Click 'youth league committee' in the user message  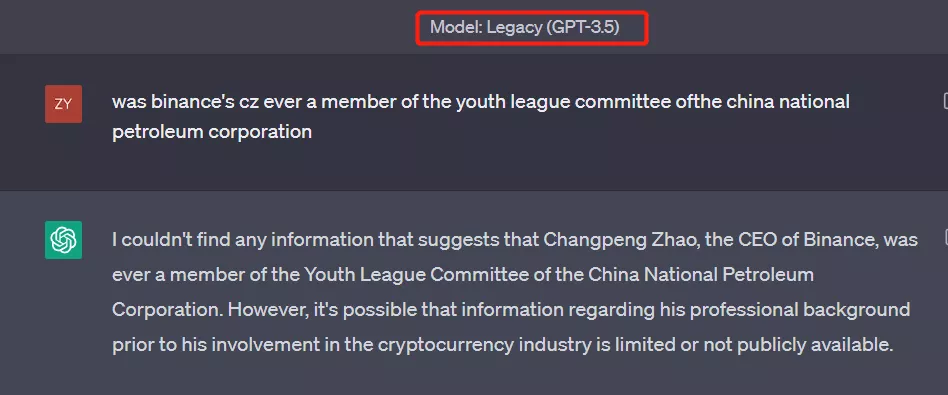(563, 102)
